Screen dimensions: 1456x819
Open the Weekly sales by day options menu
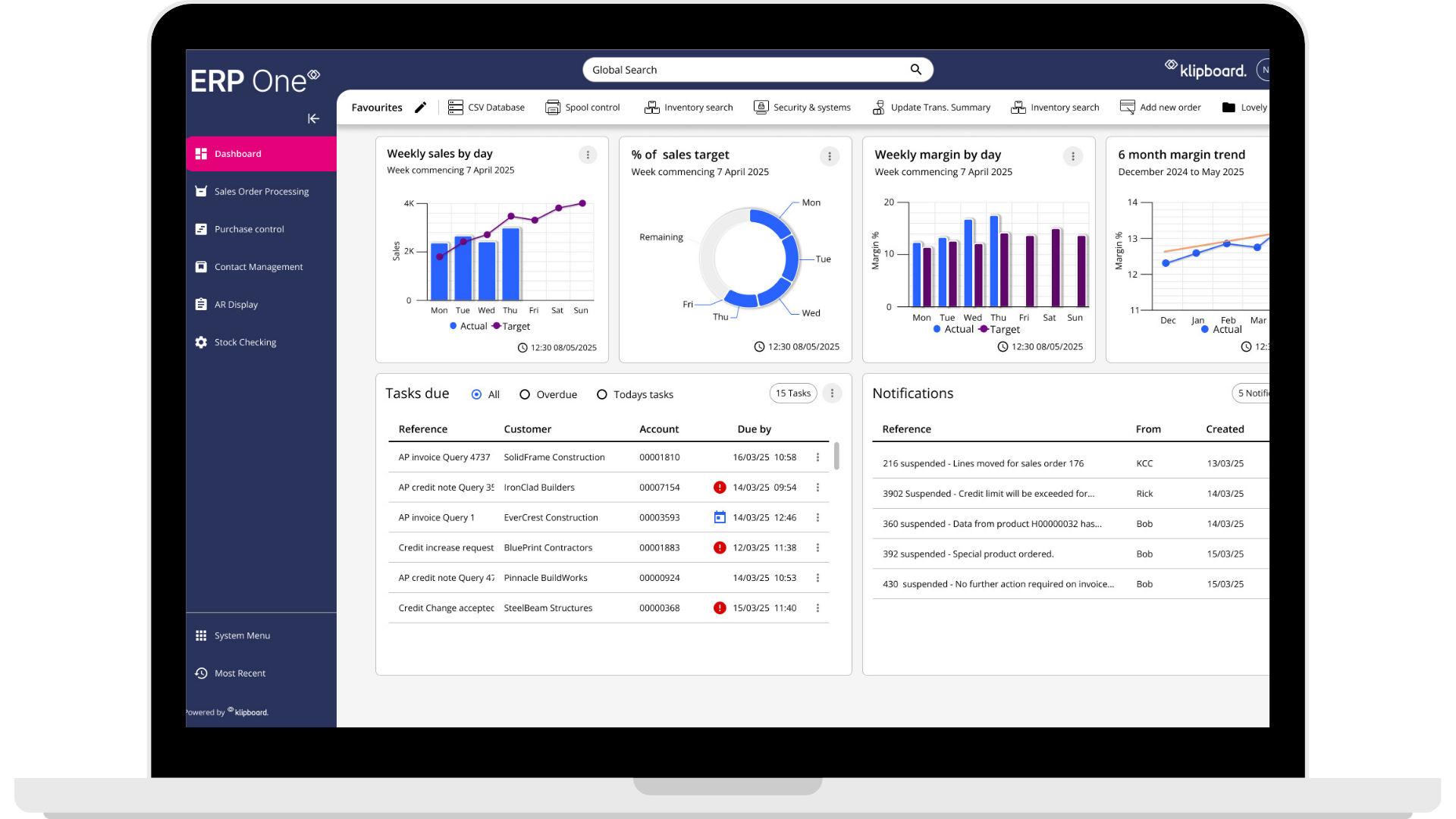click(588, 155)
